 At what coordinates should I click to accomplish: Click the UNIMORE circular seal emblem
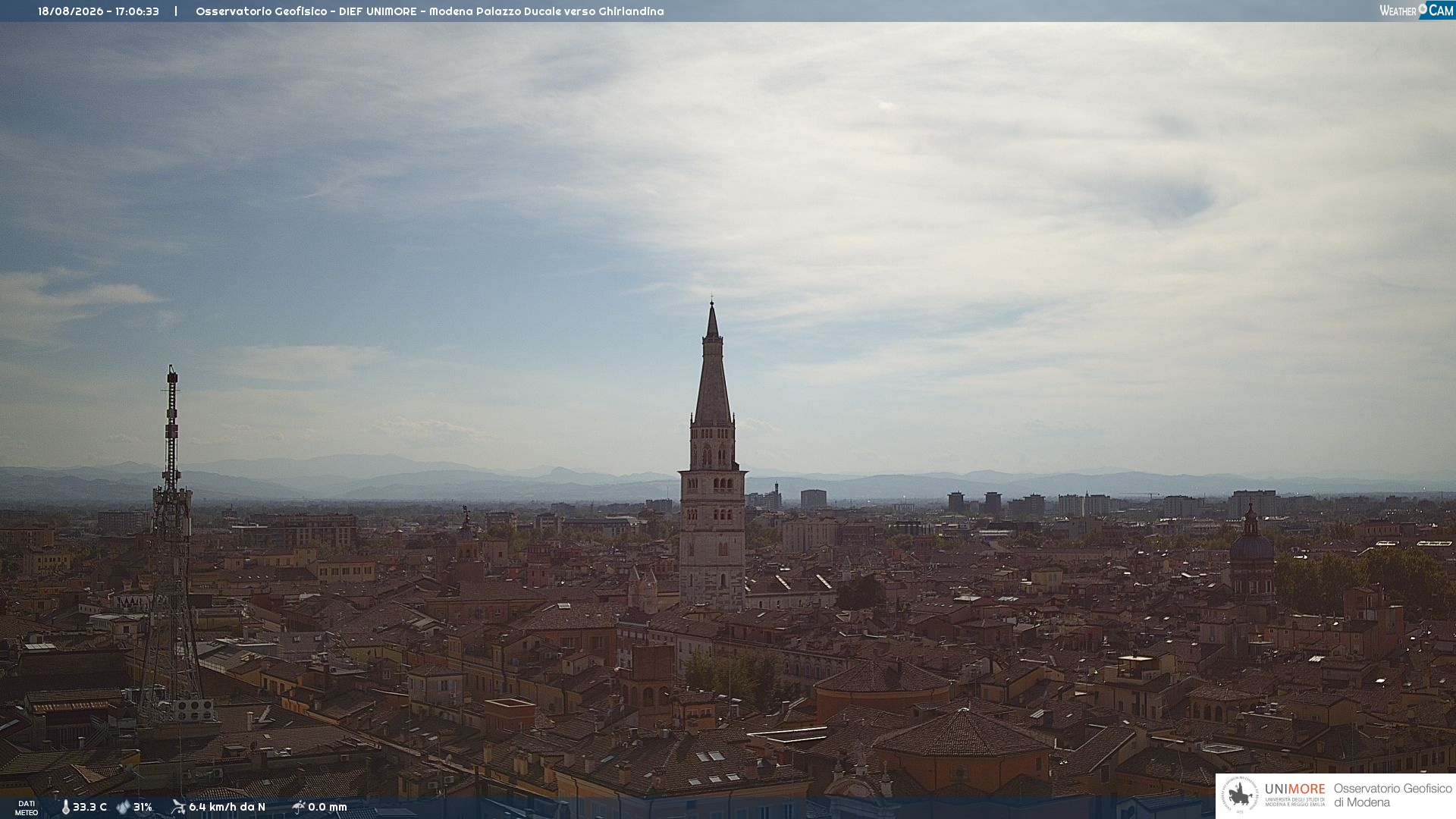(1240, 795)
